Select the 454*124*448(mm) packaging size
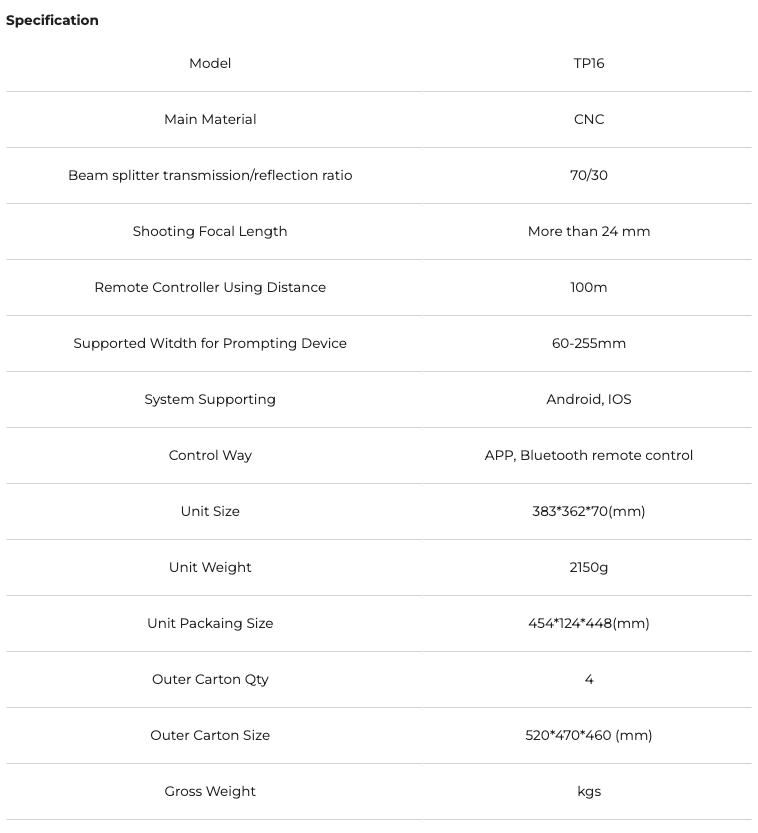Image resolution: width=758 pixels, height=833 pixels. click(x=589, y=623)
